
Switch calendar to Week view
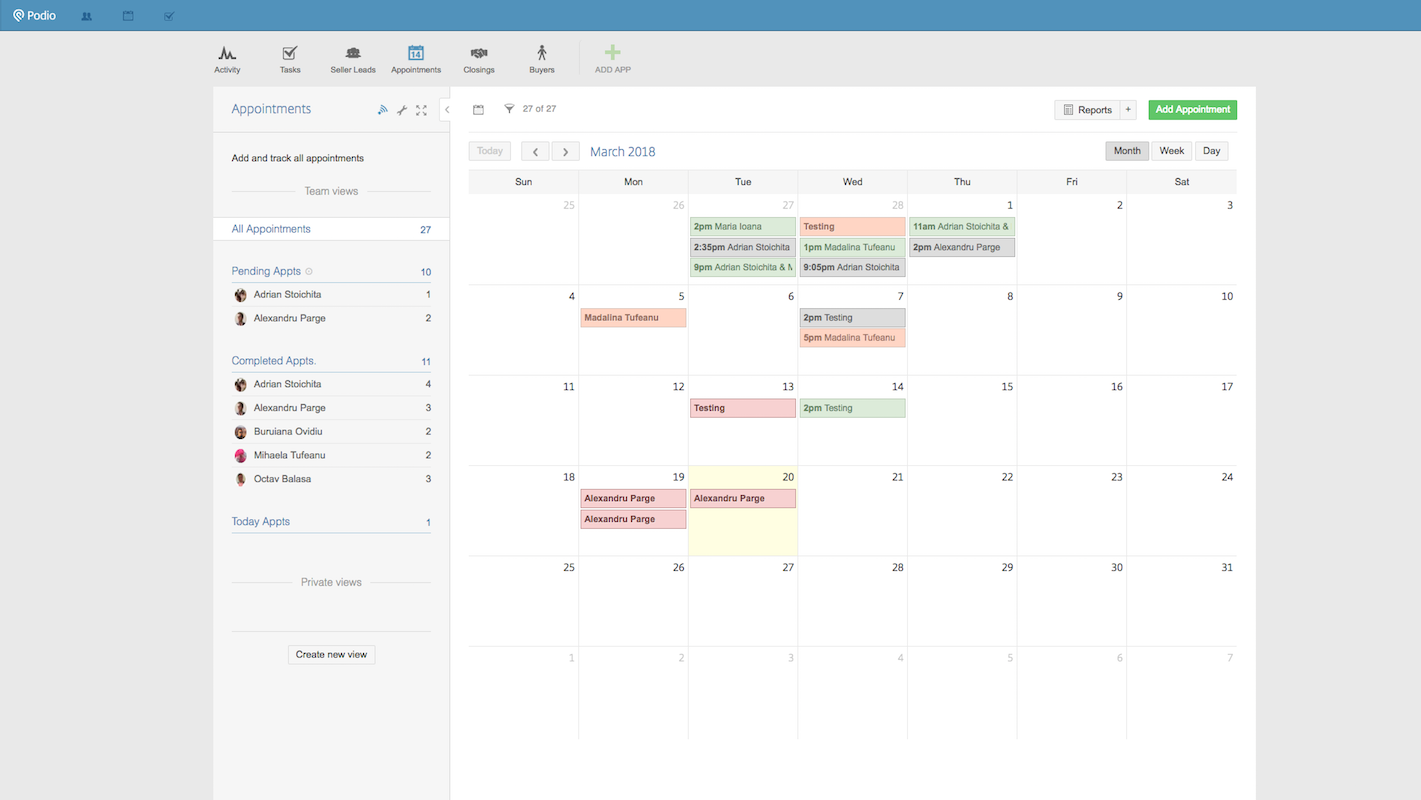(x=1171, y=151)
